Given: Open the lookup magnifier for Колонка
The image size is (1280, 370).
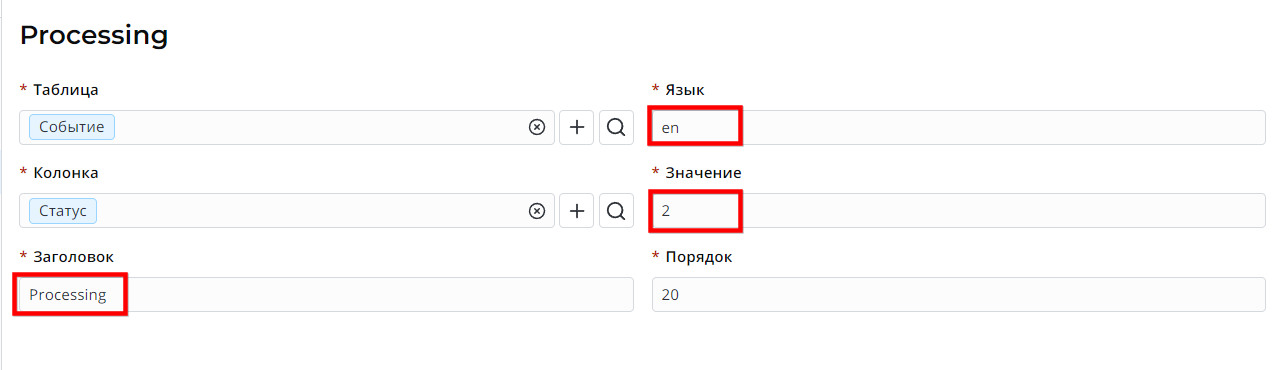Looking at the screenshot, I should pyautogui.click(x=616, y=211).
